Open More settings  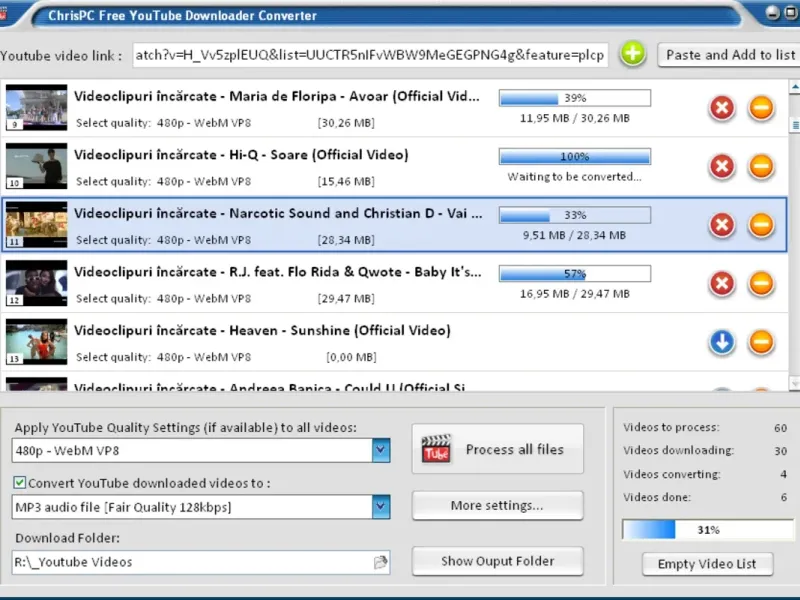497,506
